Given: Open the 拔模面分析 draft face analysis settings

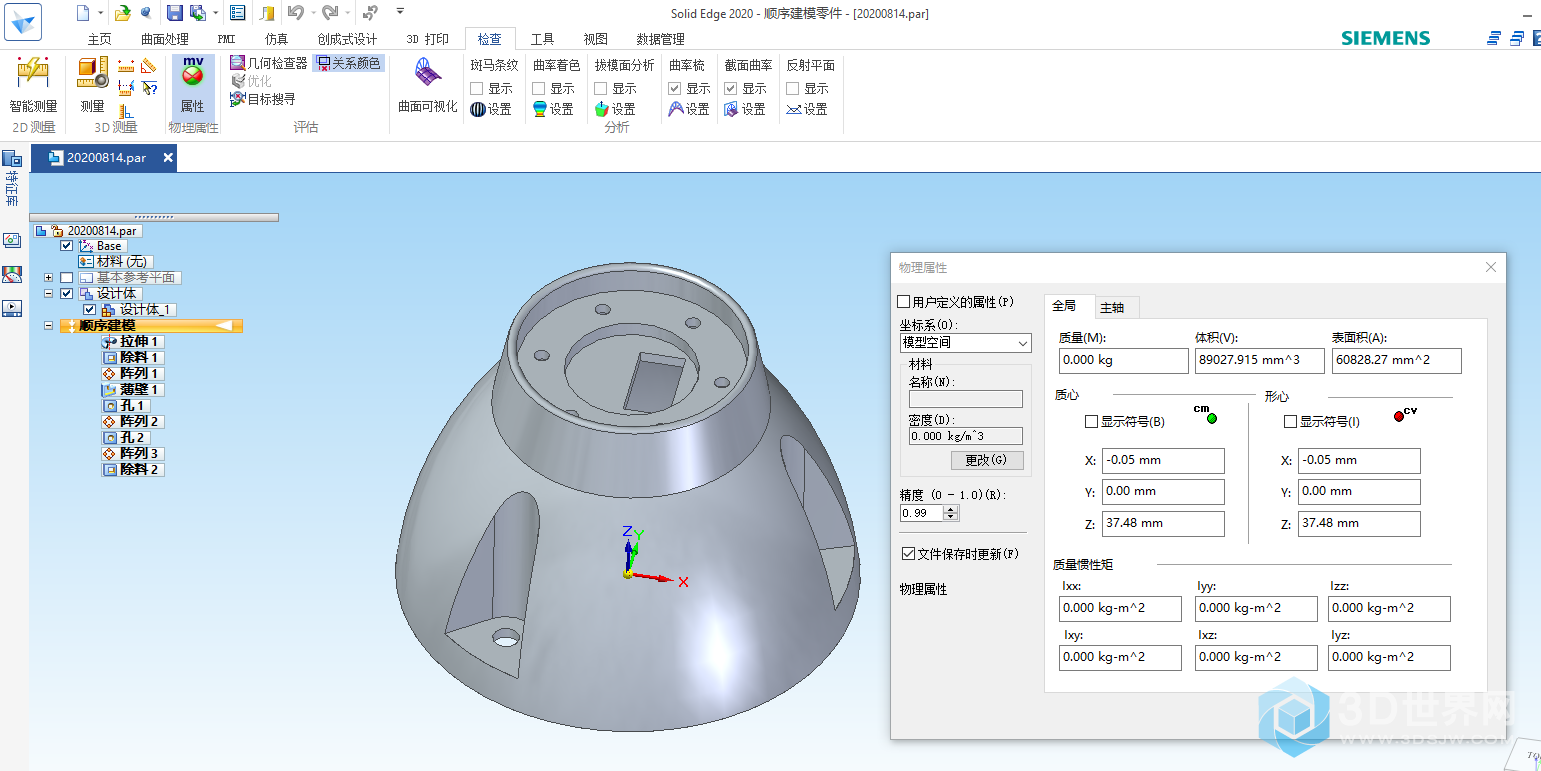Looking at the screenshot, I should tap(615, 109).
